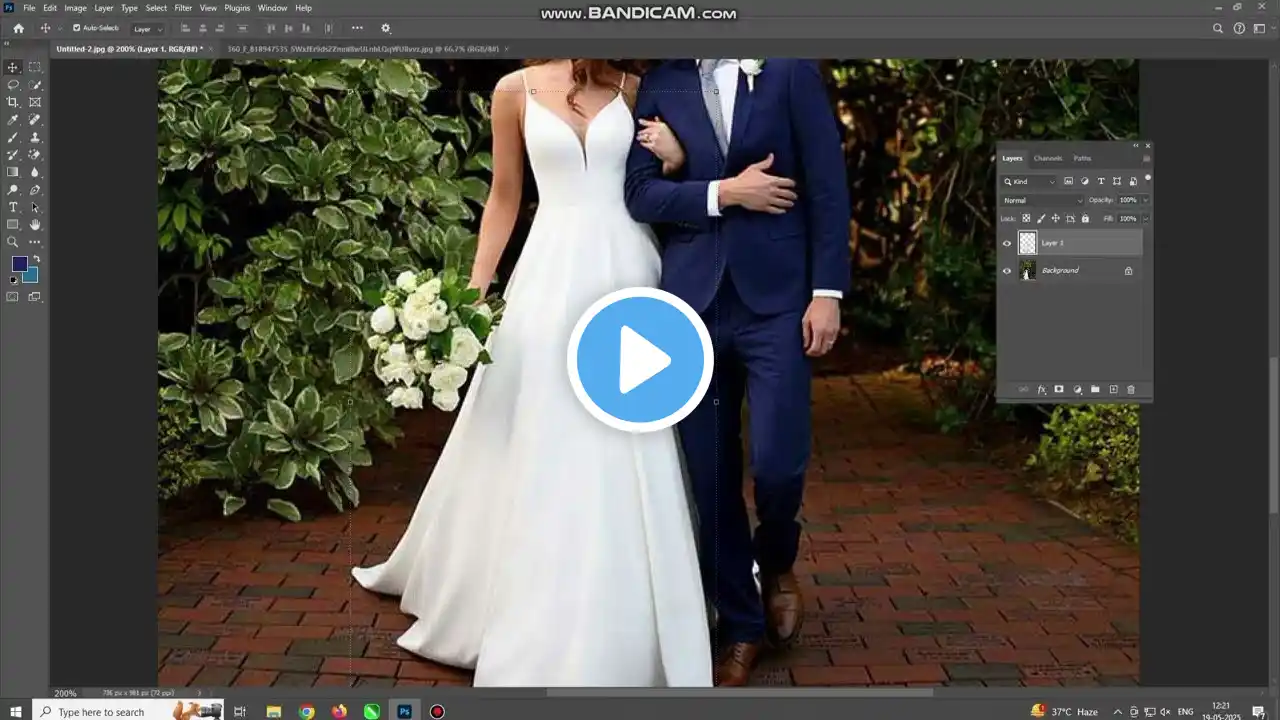Swap foreground and background colors
The image size is (1280, 720).
coord(36,260)
